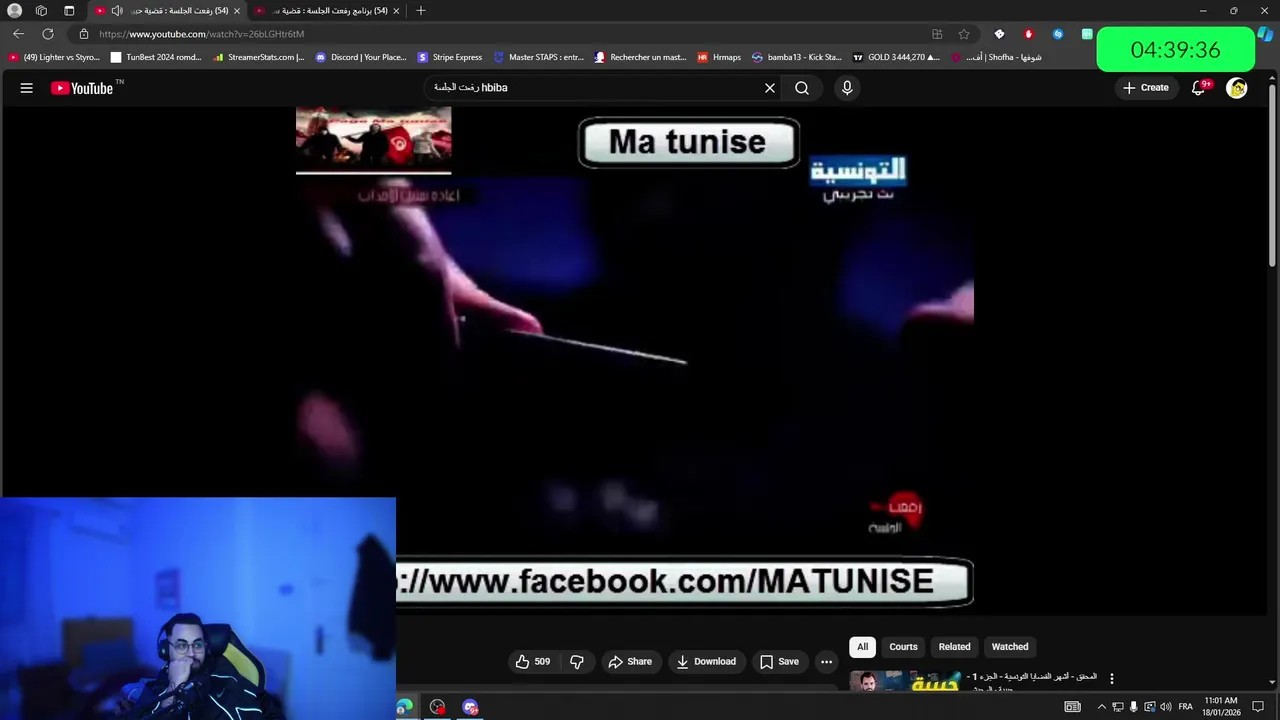Open the clock showing 11:01 AM
The height and width of the screenshot is (720, 1280).
(1221, 707)
